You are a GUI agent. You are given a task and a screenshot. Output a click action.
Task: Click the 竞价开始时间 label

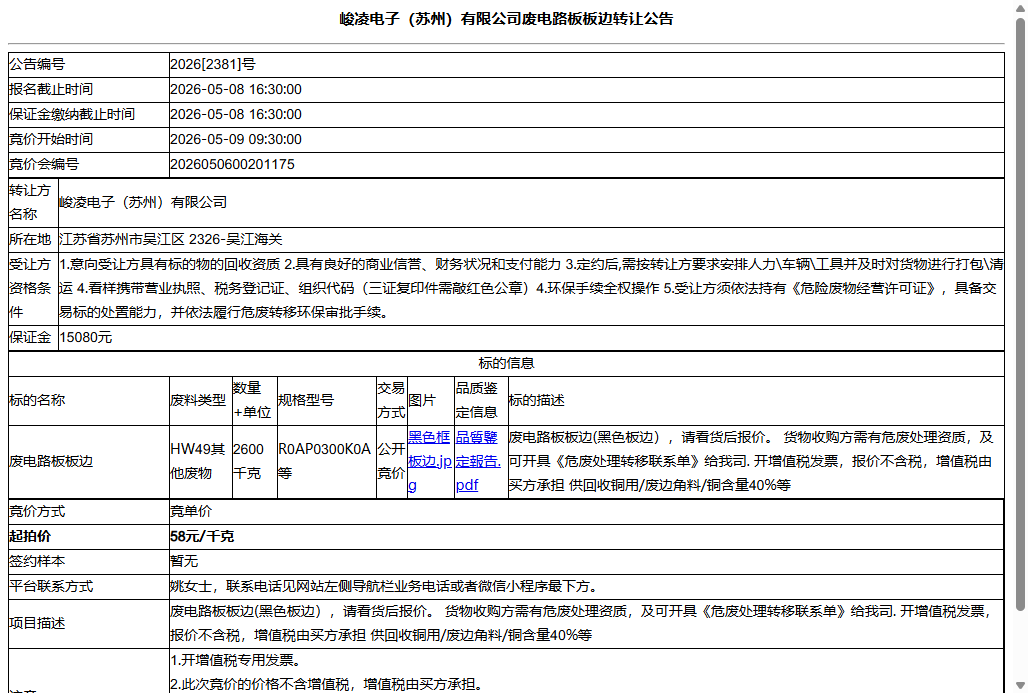click(51, 139)
